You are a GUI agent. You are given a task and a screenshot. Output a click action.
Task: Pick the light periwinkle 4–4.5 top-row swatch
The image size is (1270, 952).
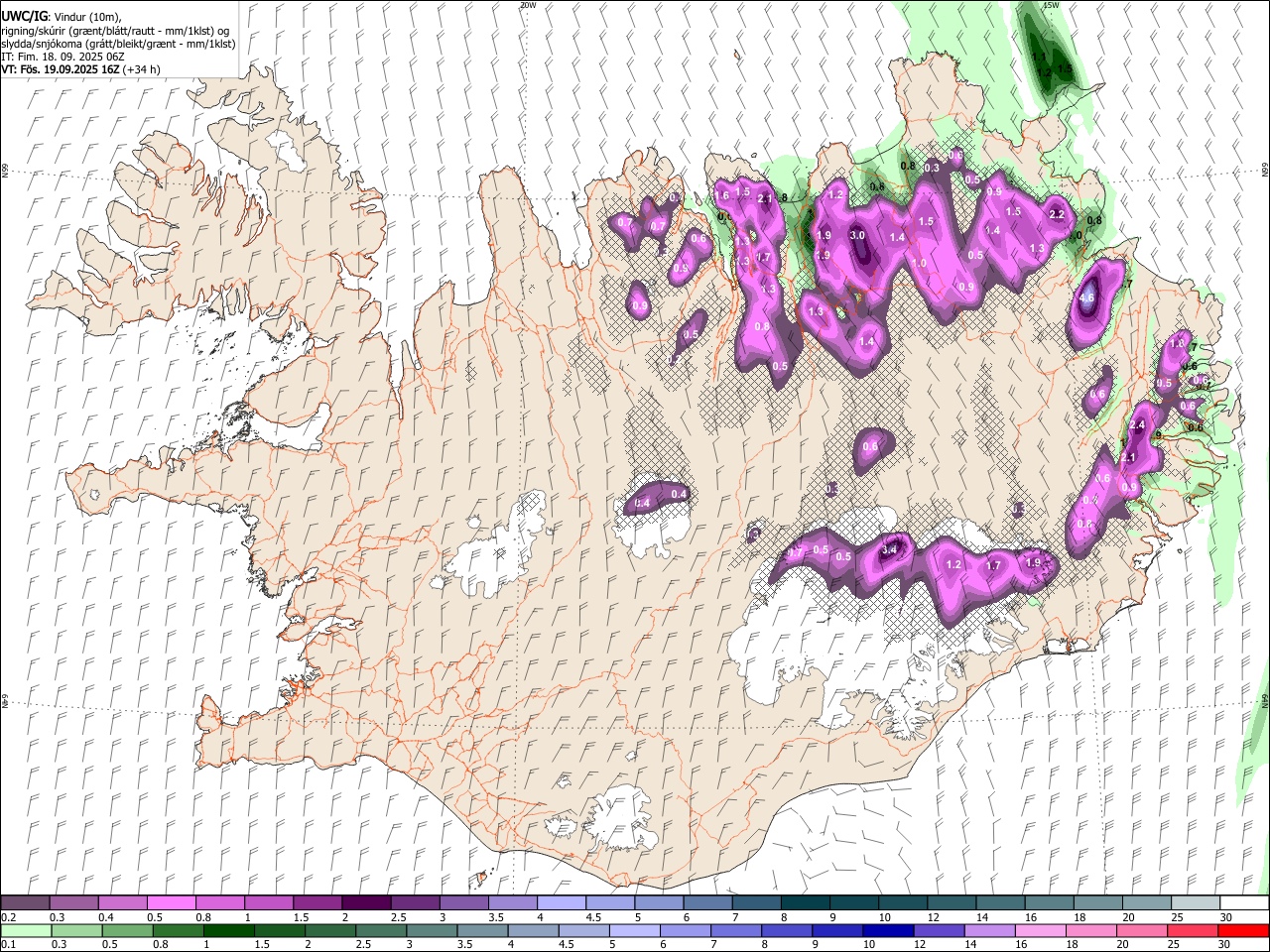562,903
